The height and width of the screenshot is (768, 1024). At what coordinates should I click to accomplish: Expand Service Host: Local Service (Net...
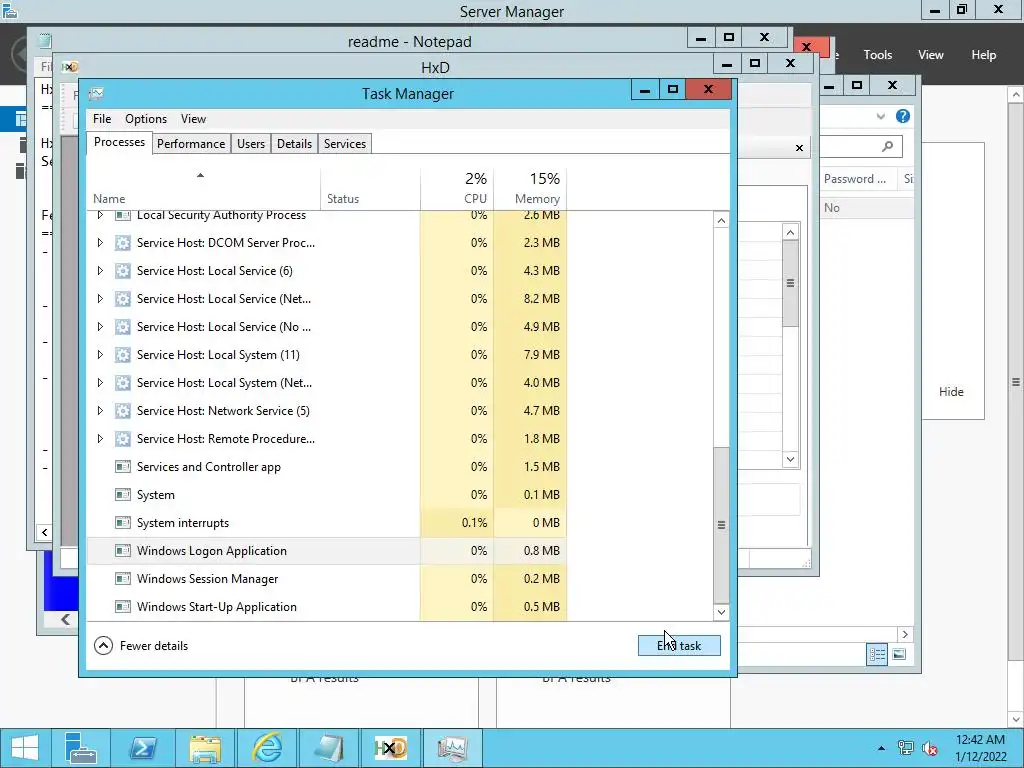[x=100, y=299]
